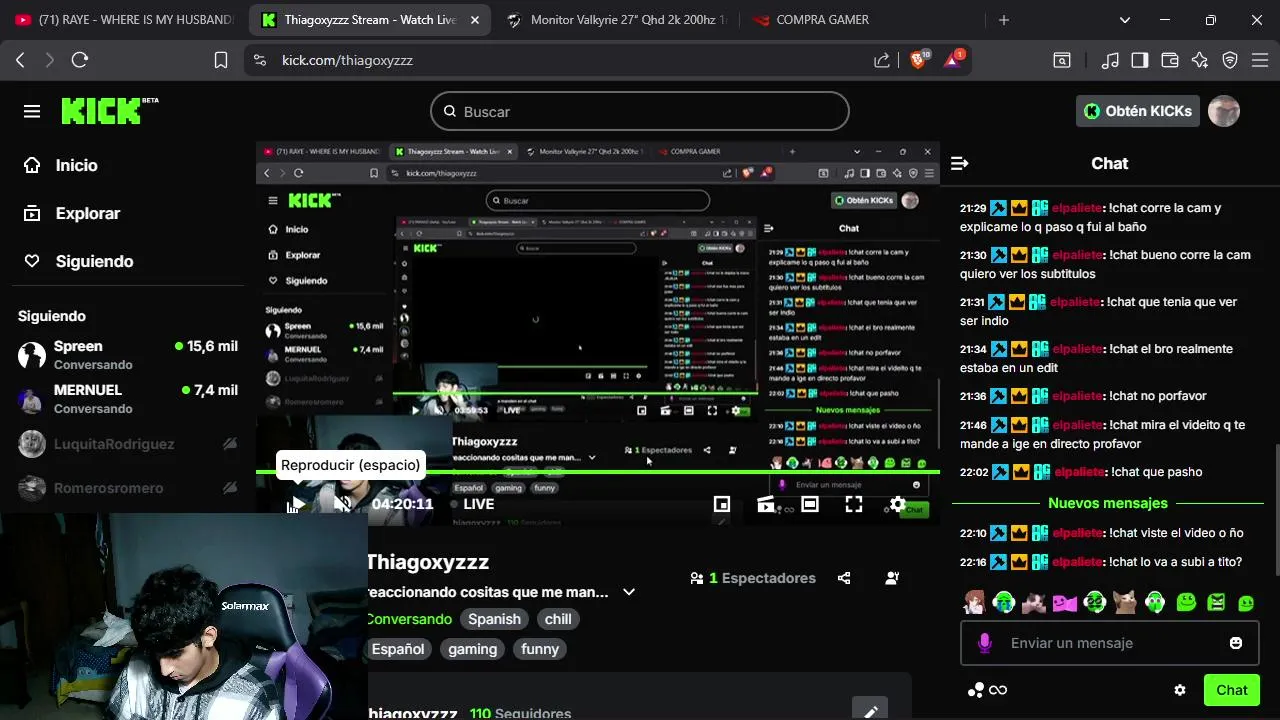Click elpaliete's name on the 21:29 message

[1077, 208]
